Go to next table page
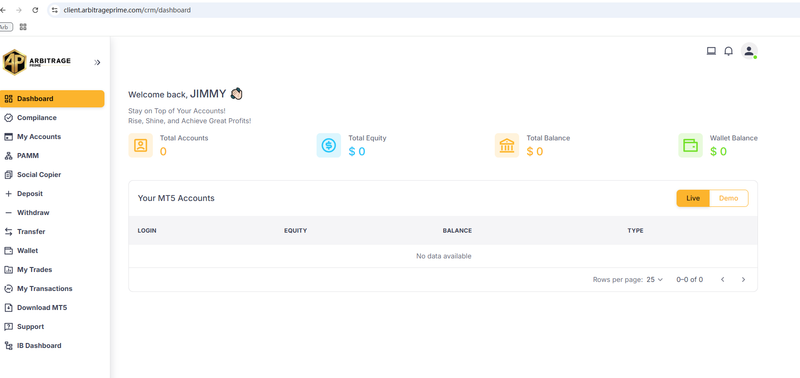The height and width of the screenshot is (378, 800). 743,280
